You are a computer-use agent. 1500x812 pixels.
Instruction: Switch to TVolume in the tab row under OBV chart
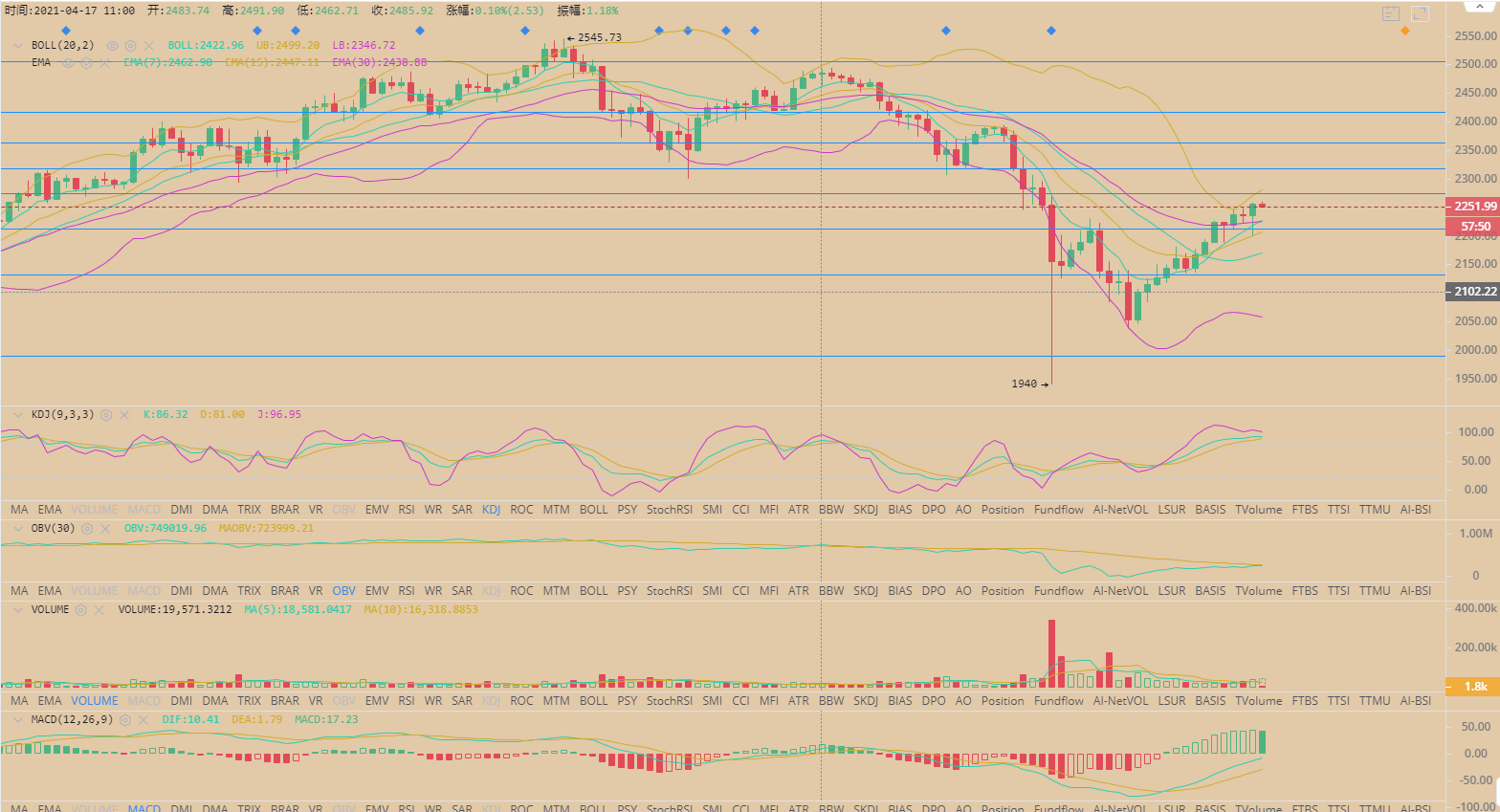[1259, 591]
